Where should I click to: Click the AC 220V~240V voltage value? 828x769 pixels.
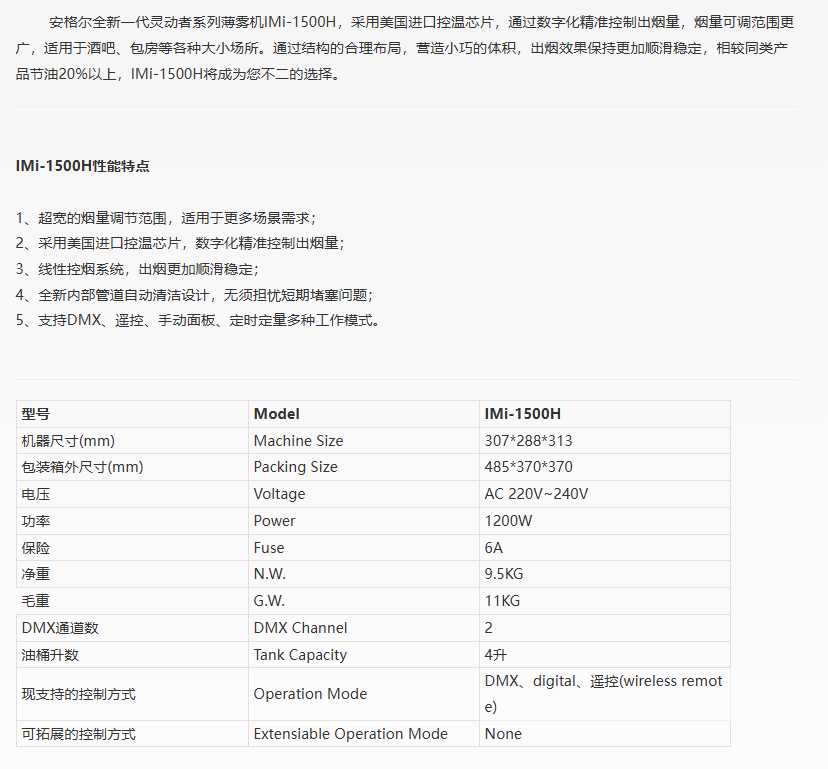[x=536, y=494]
